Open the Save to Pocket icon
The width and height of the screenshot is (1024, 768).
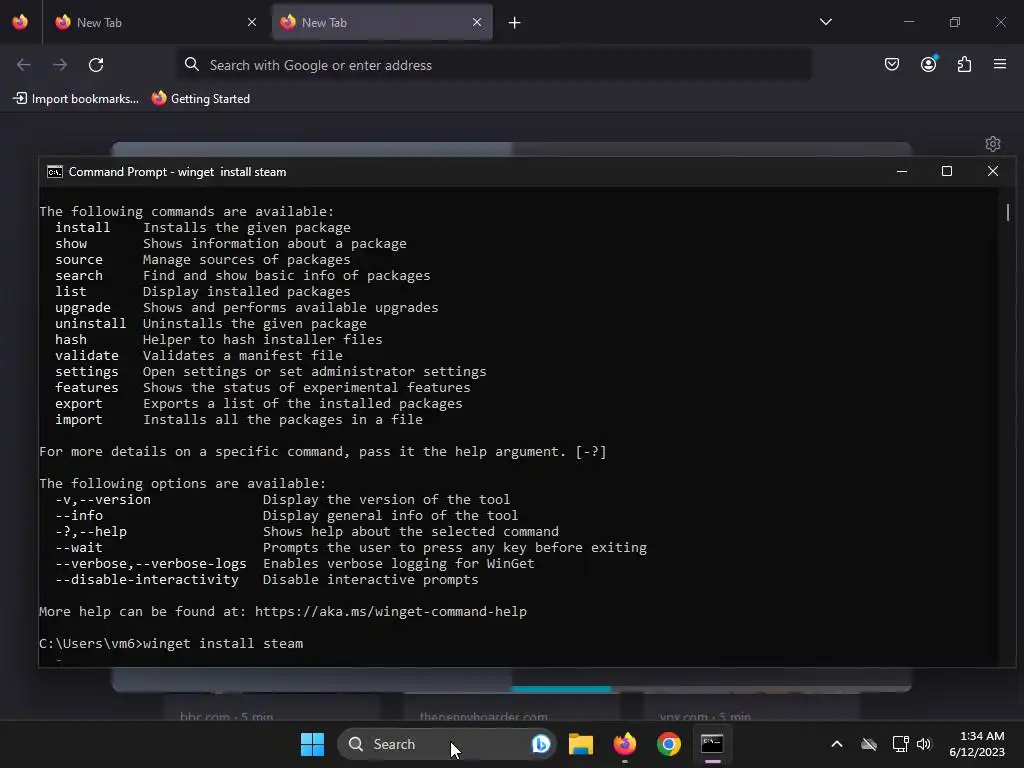point(891,64)
